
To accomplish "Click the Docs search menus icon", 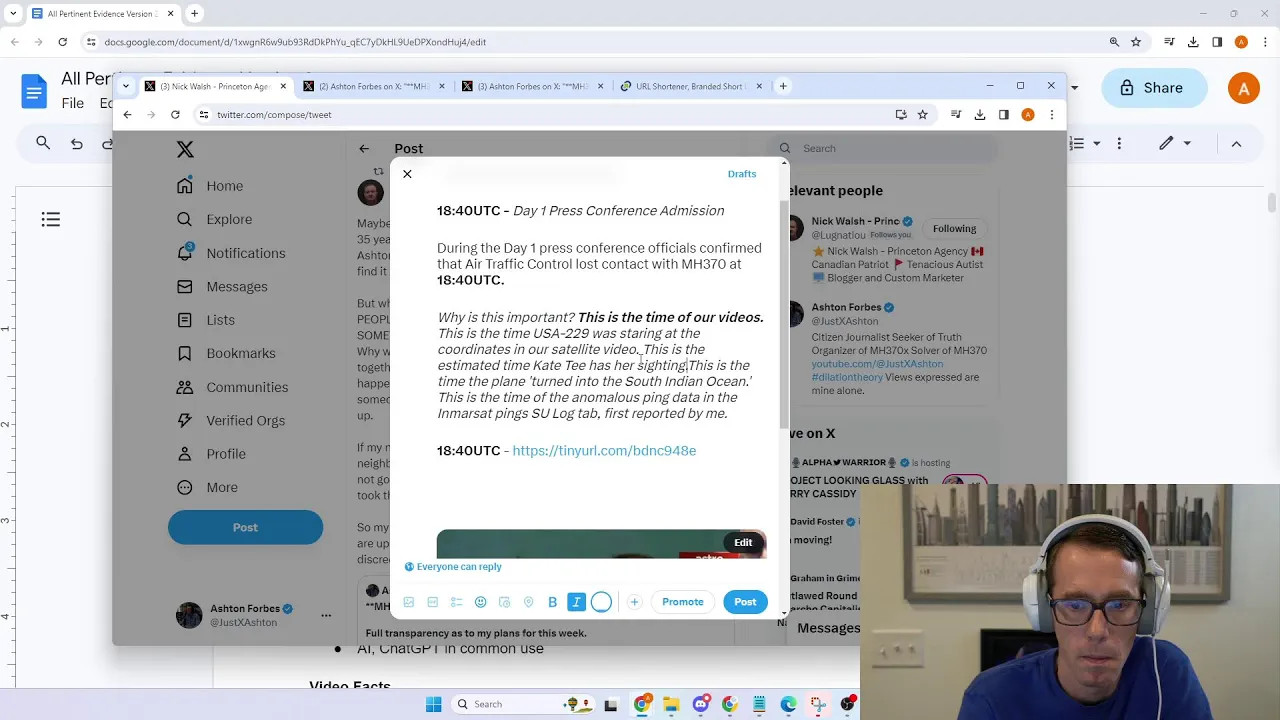I will click(x=43, y=144).
